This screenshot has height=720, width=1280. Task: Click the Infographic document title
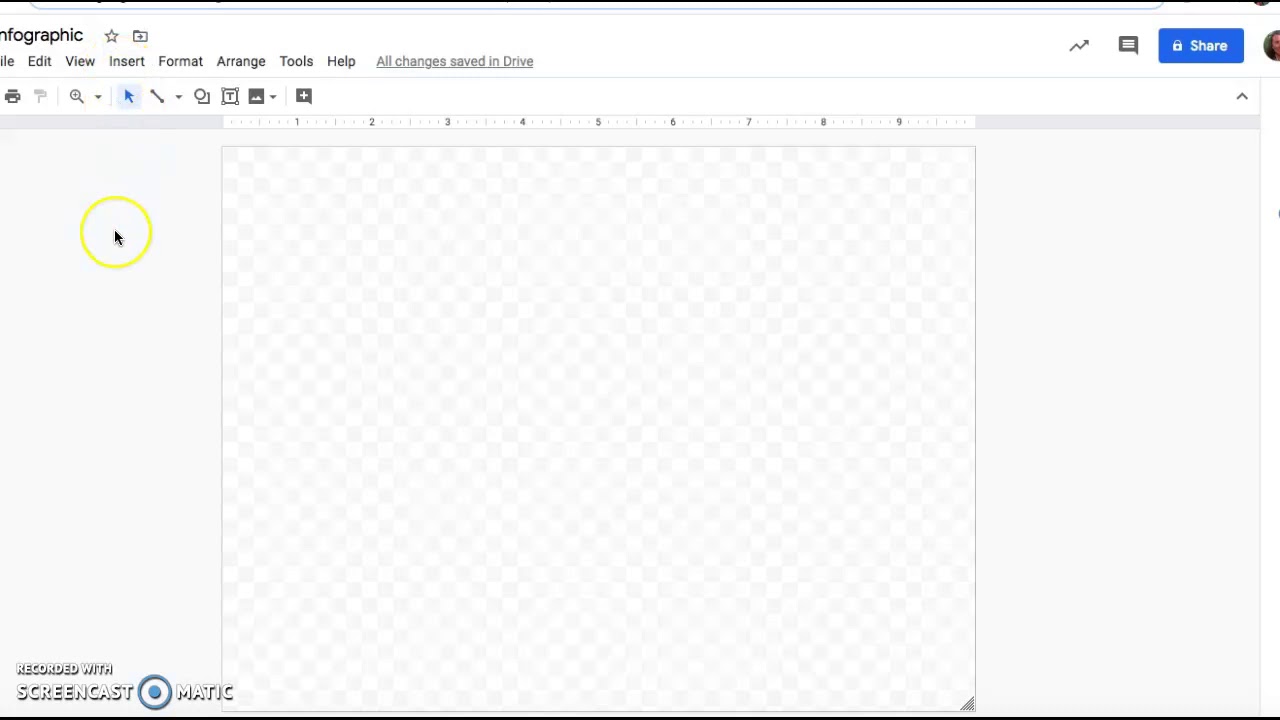point(41,36)
